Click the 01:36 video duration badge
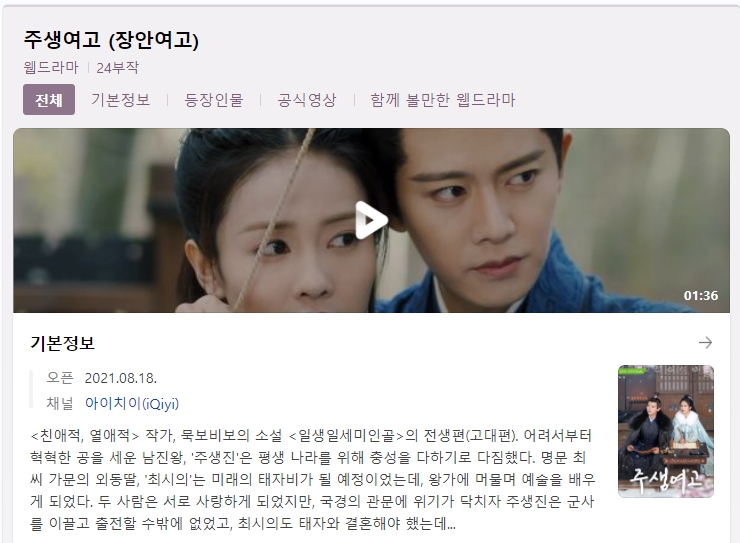This screenshot has width=740, height=543. (701, 295)
